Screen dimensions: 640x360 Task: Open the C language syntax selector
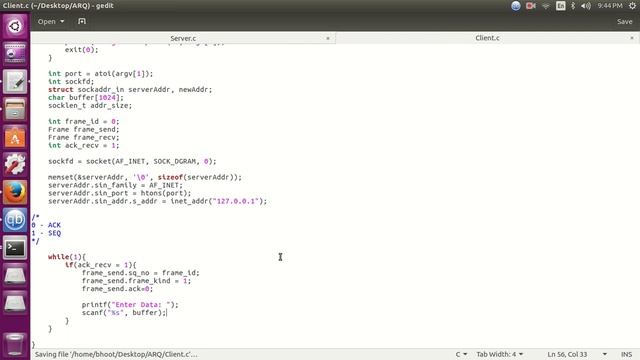pos(461,354)
